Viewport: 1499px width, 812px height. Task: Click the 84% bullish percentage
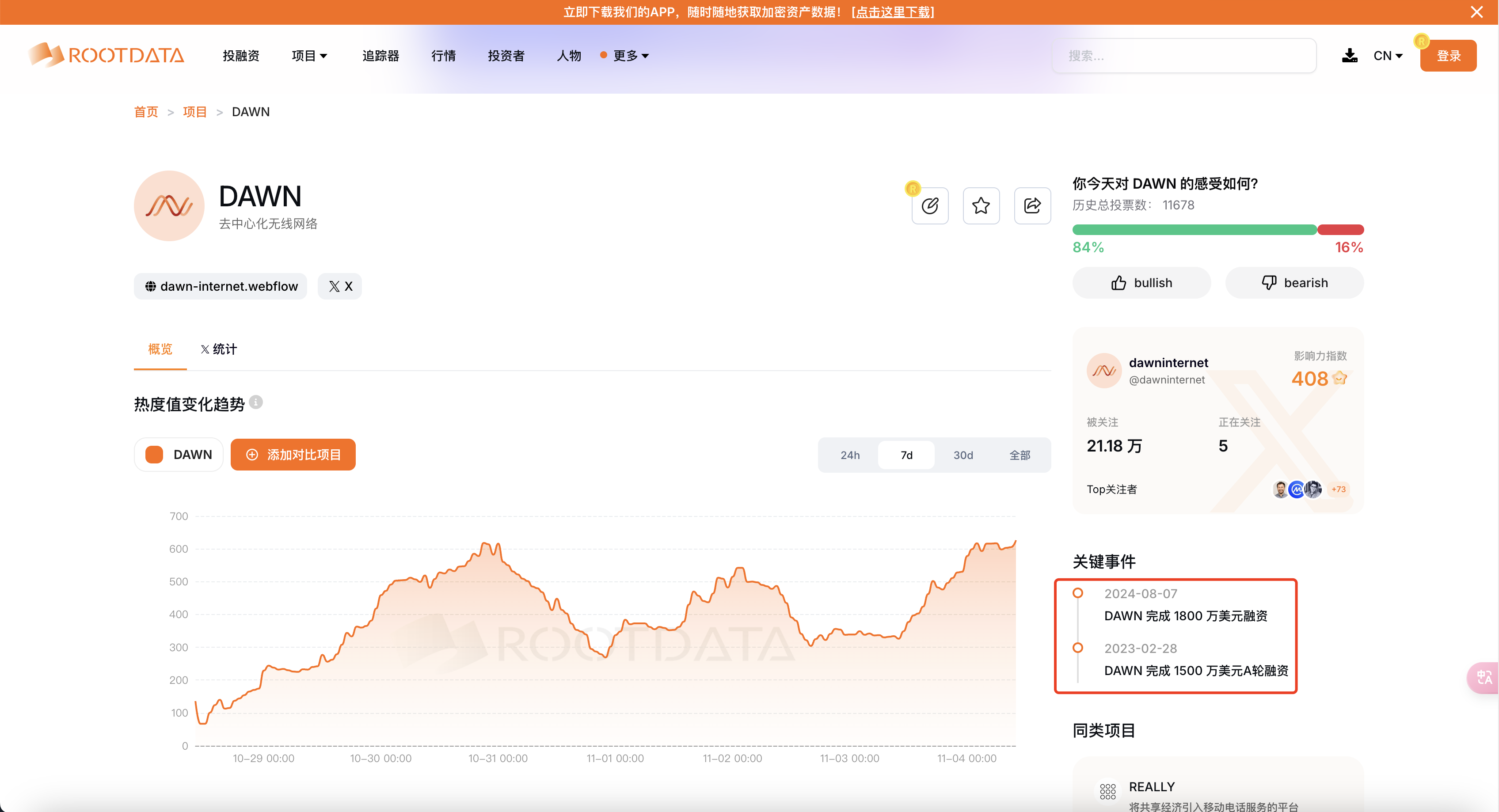pos(1088,247)
